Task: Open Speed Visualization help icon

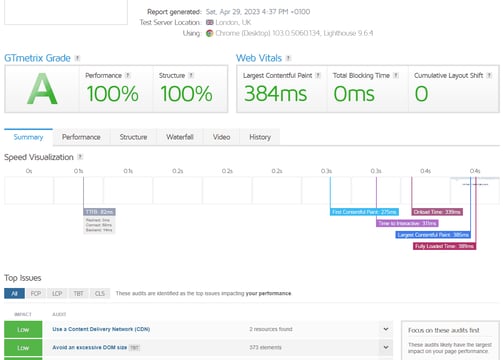Action: point(80,157)
